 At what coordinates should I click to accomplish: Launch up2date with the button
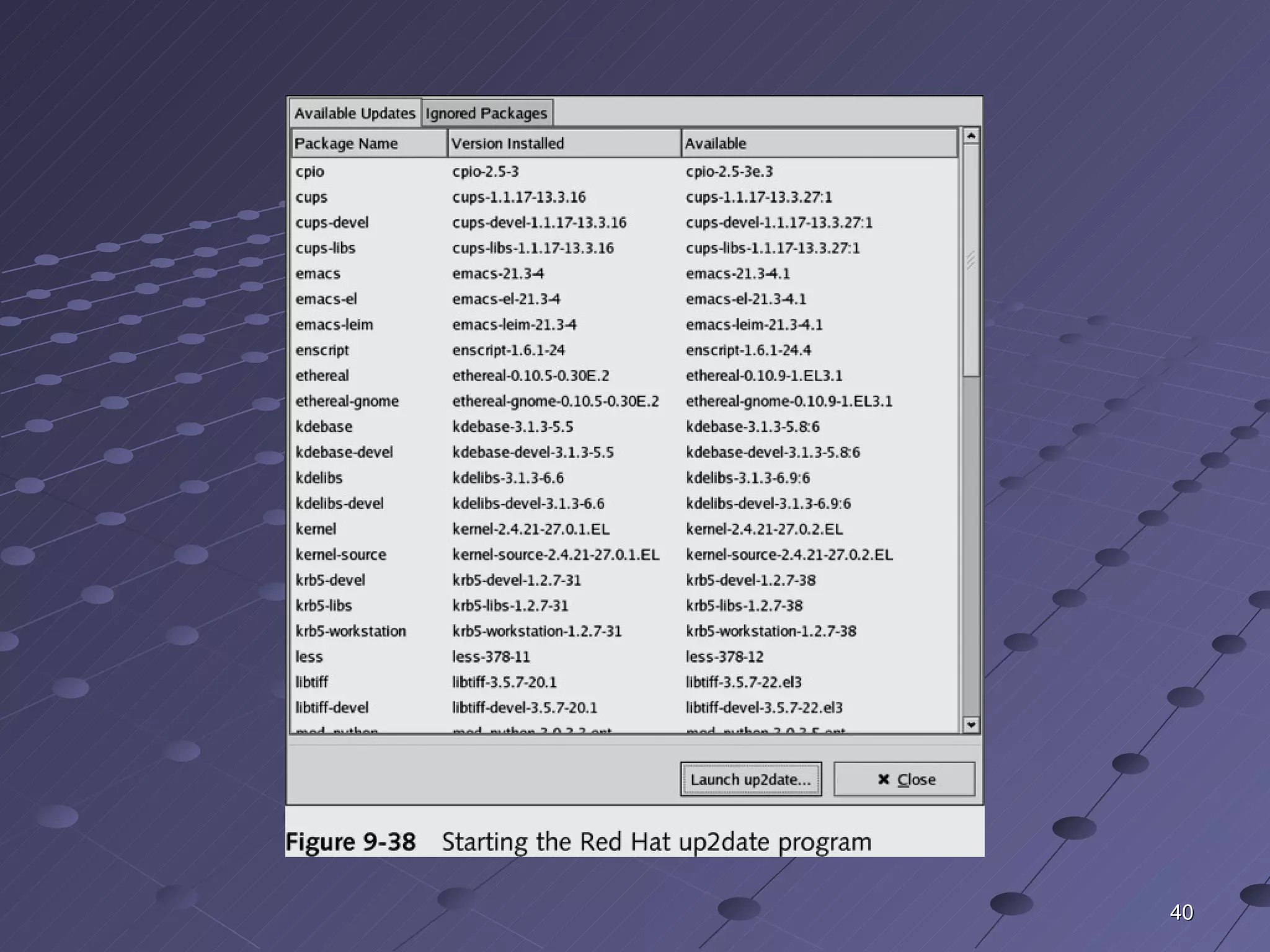[751, 779]
